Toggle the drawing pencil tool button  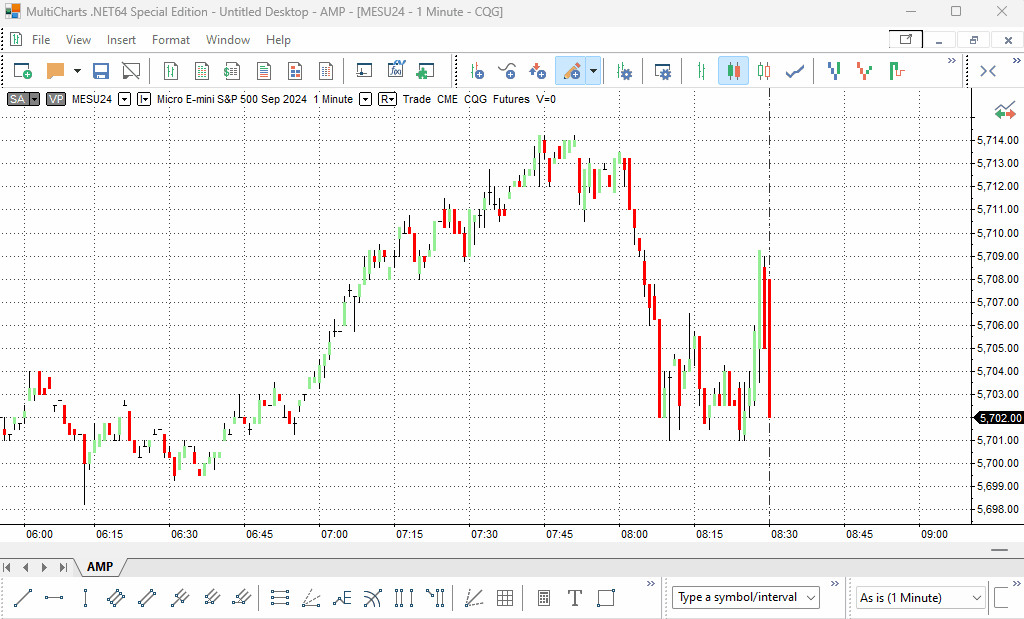(x=571, y=71)
